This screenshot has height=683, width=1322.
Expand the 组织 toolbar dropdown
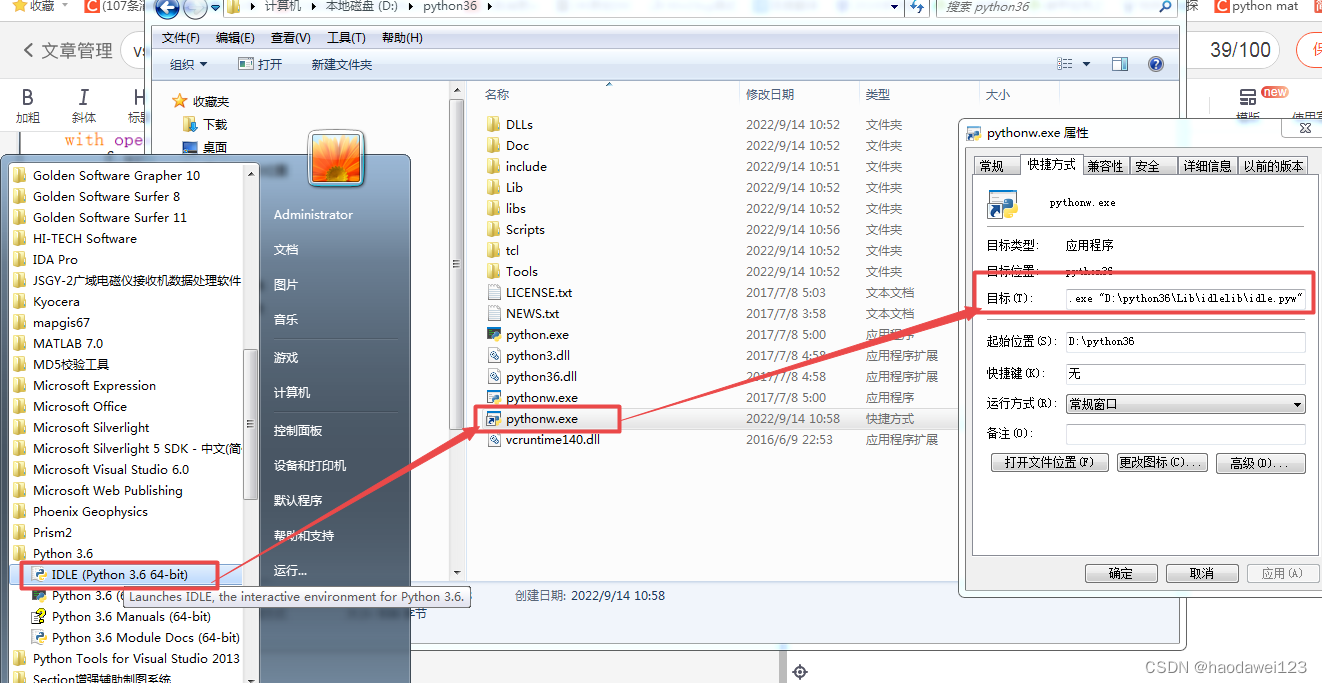tap(189, 64)
